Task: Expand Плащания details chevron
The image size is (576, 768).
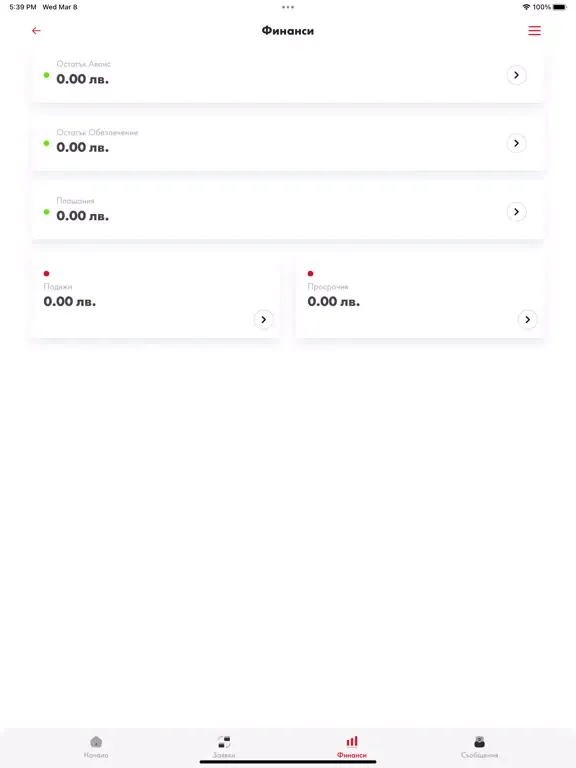Action: pos(516,212)
